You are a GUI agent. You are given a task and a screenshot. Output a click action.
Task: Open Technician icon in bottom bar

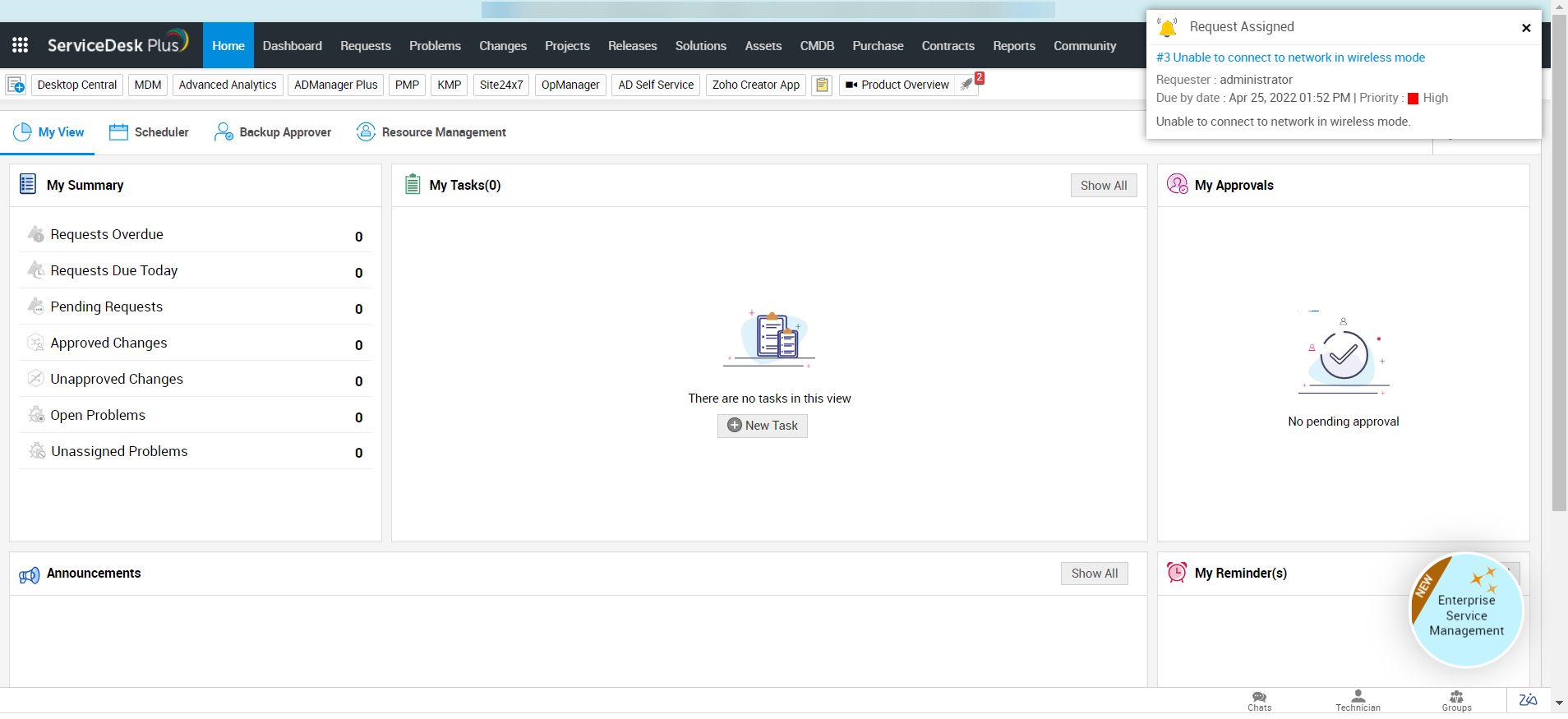1358,701
